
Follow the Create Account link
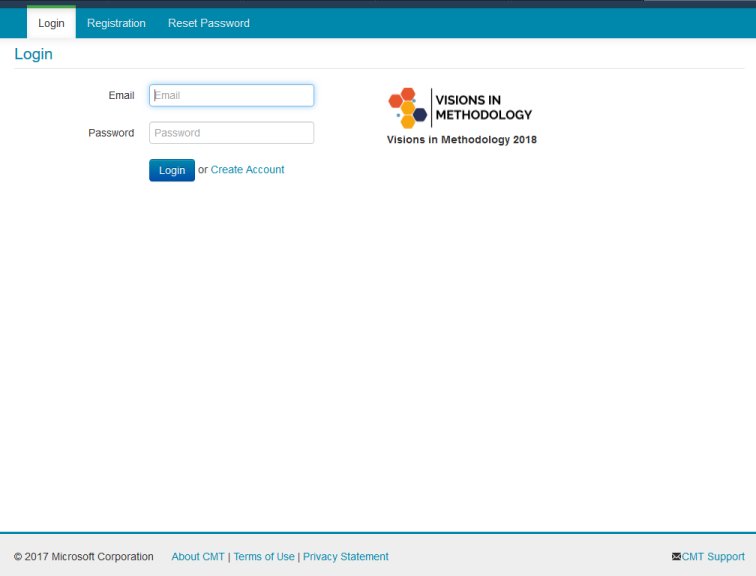point(247,170)
